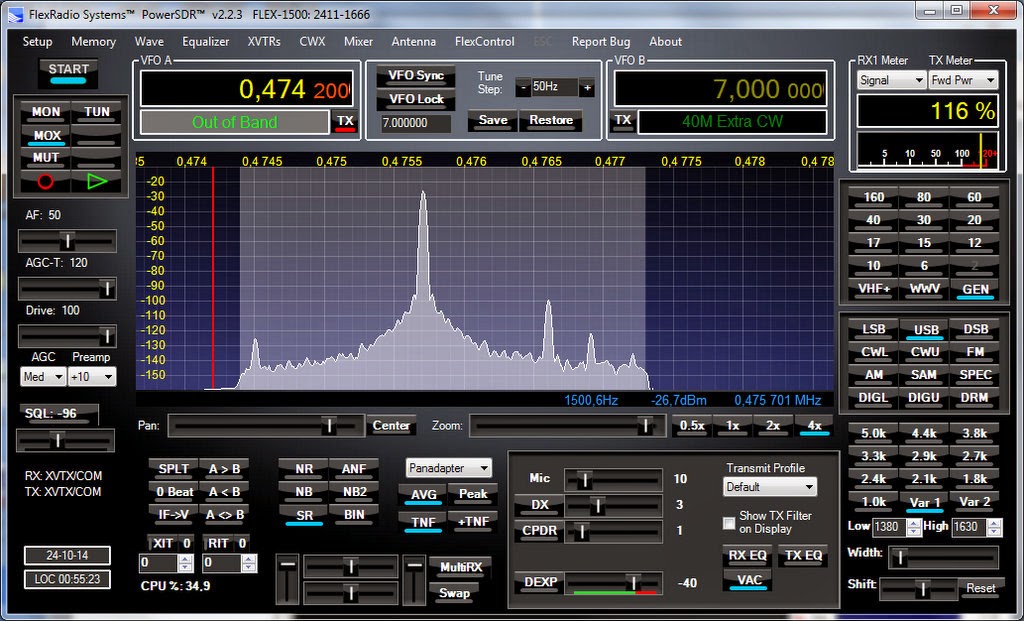Open the Report Bug menu

point(601,41)
